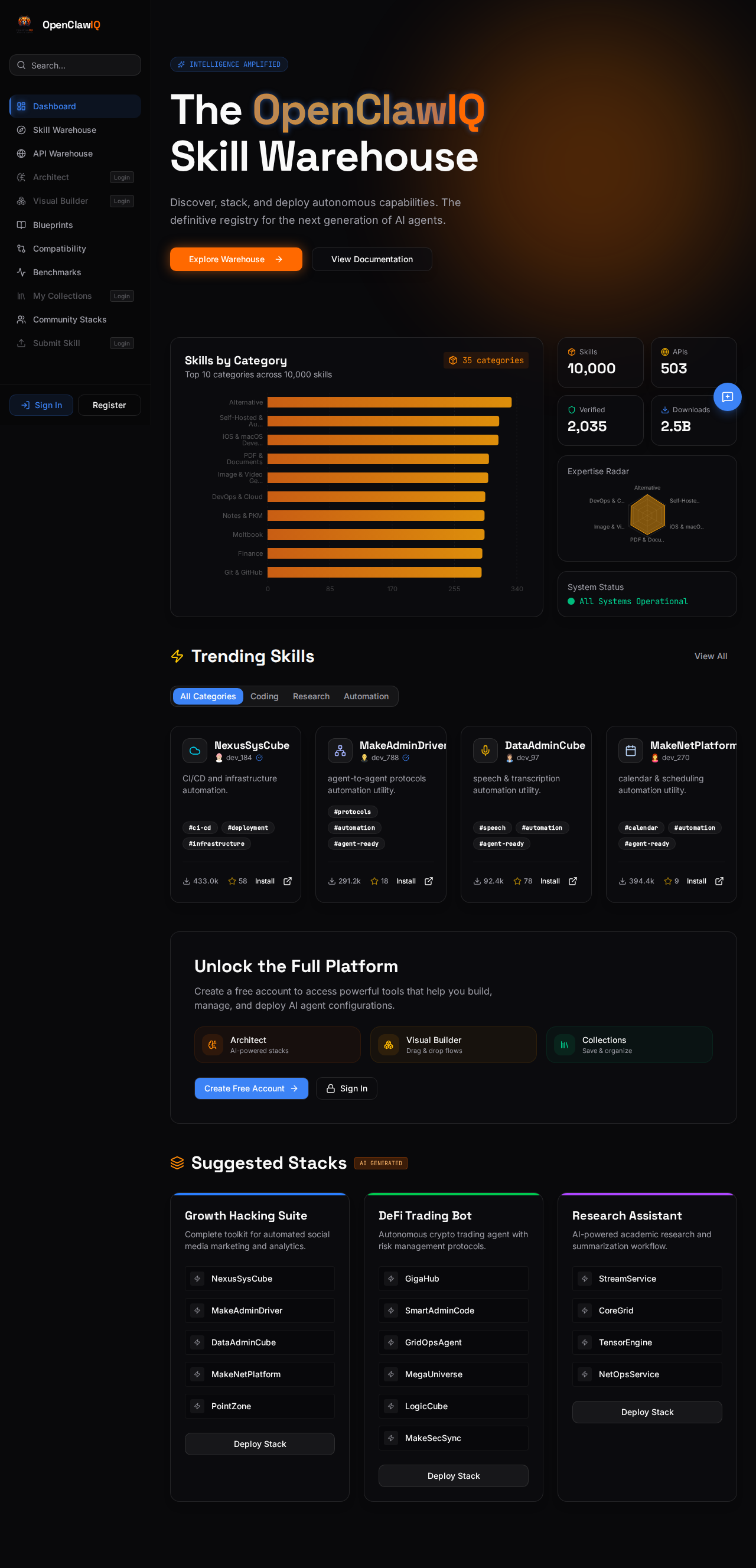Click the star icon on DataAdminCube
Image resolution: width=756 pixels, height=1568 pixels.
coord(517,881)
